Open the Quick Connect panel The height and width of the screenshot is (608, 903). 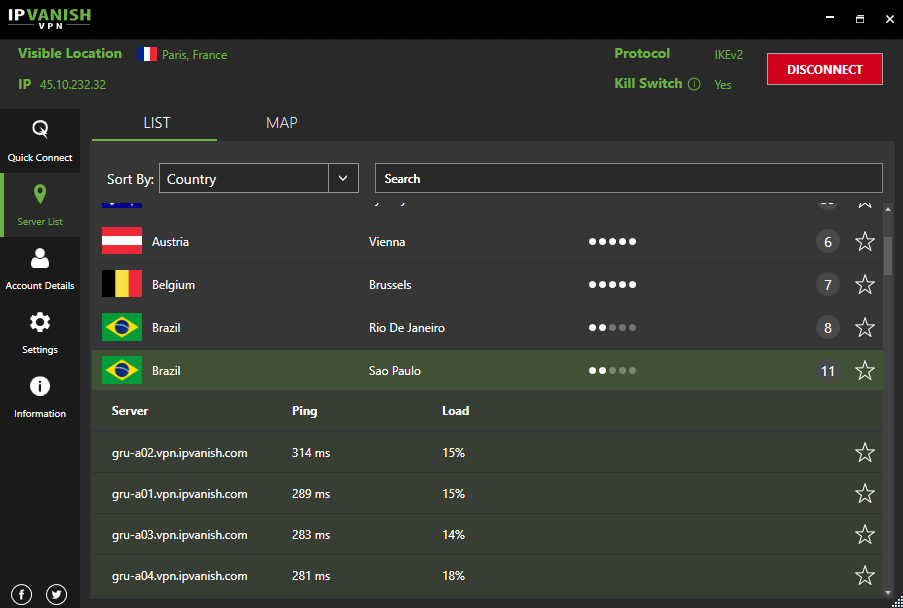[40, 141]
